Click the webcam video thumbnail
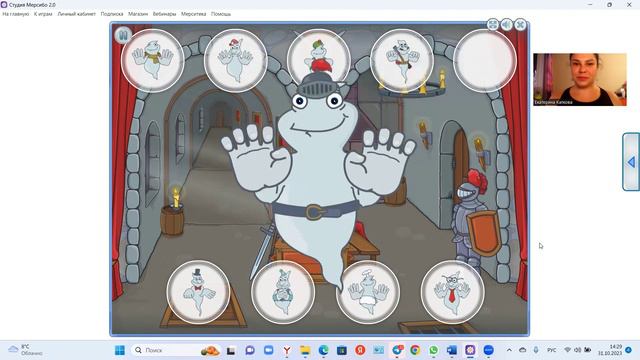Viewport: 640px width, 360px height. click(580, 80)
